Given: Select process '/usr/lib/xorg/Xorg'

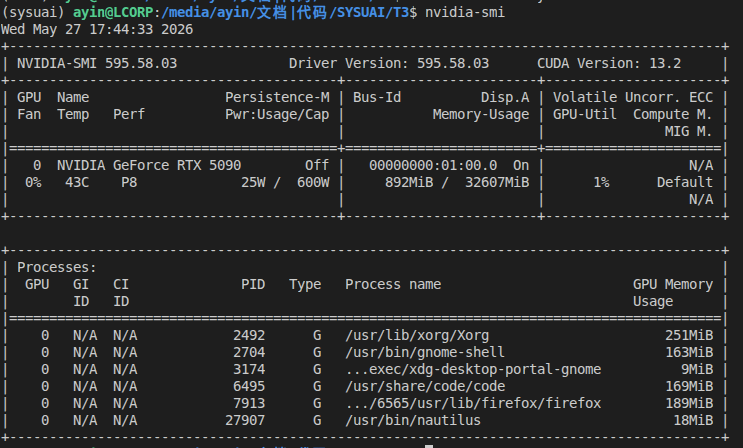Looking at the screenshot, I should pos(417,336).
